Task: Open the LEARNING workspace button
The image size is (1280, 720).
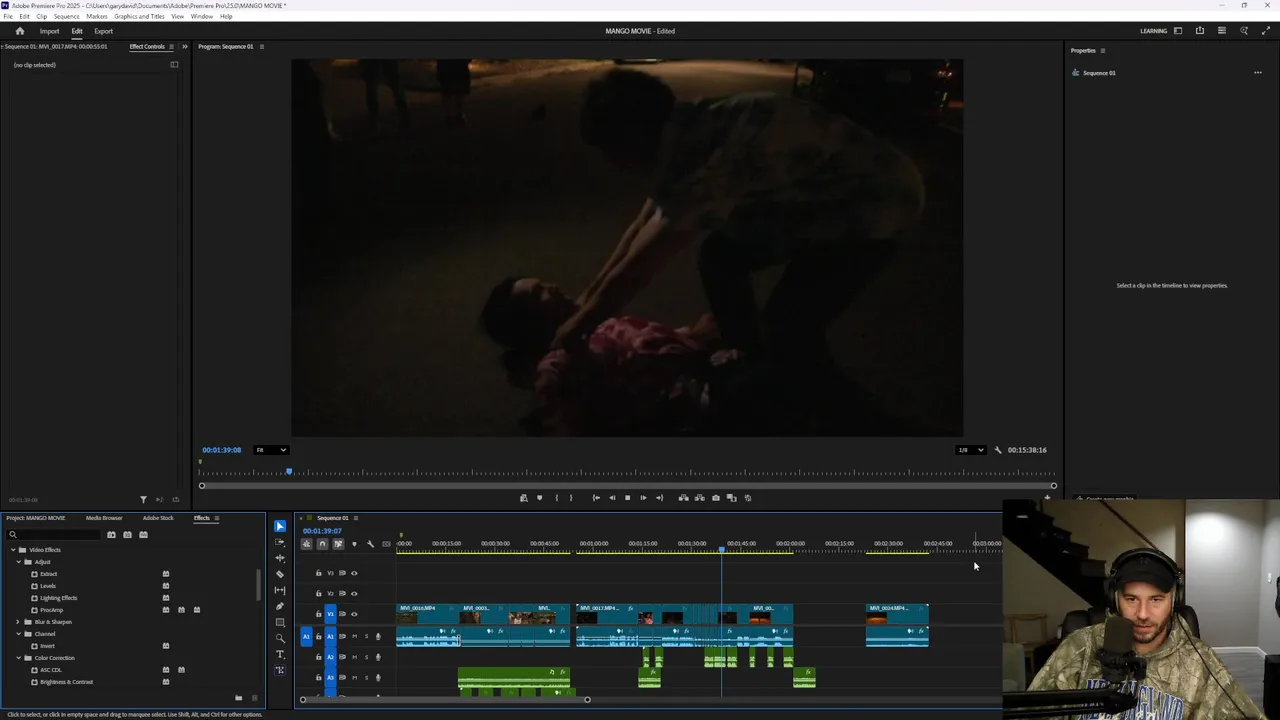Action: tap(1153, 31)
